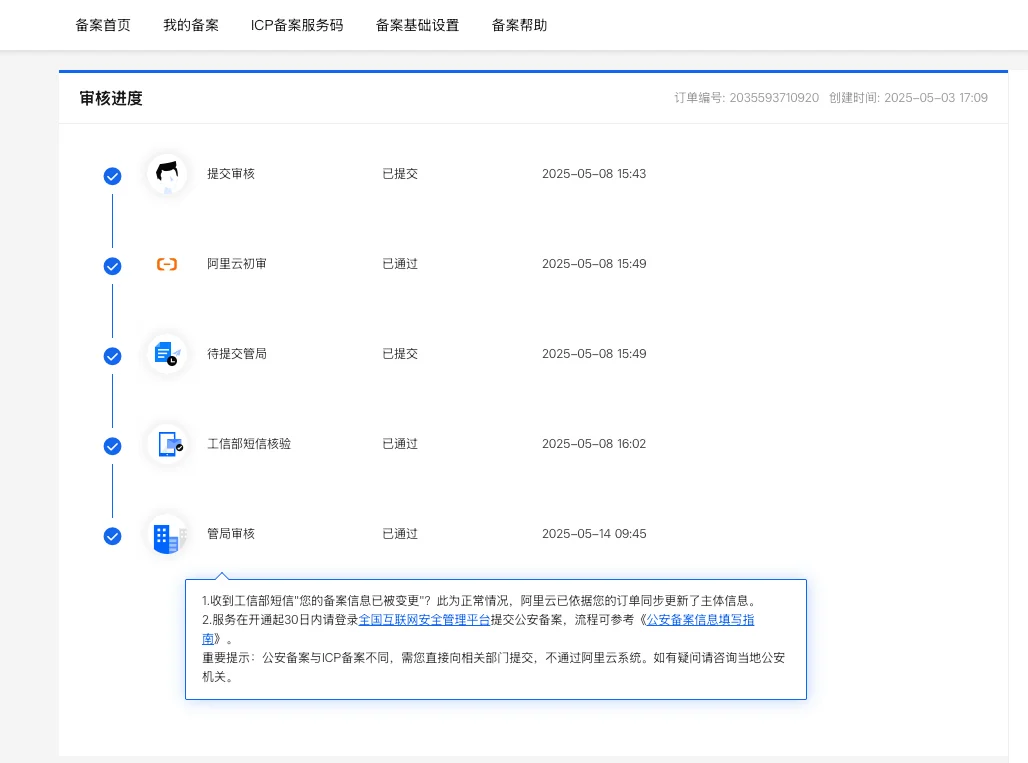Select the 阿里云初审 step icon
This screenshot has height=763, width=1028.
(x=166, y=263)
